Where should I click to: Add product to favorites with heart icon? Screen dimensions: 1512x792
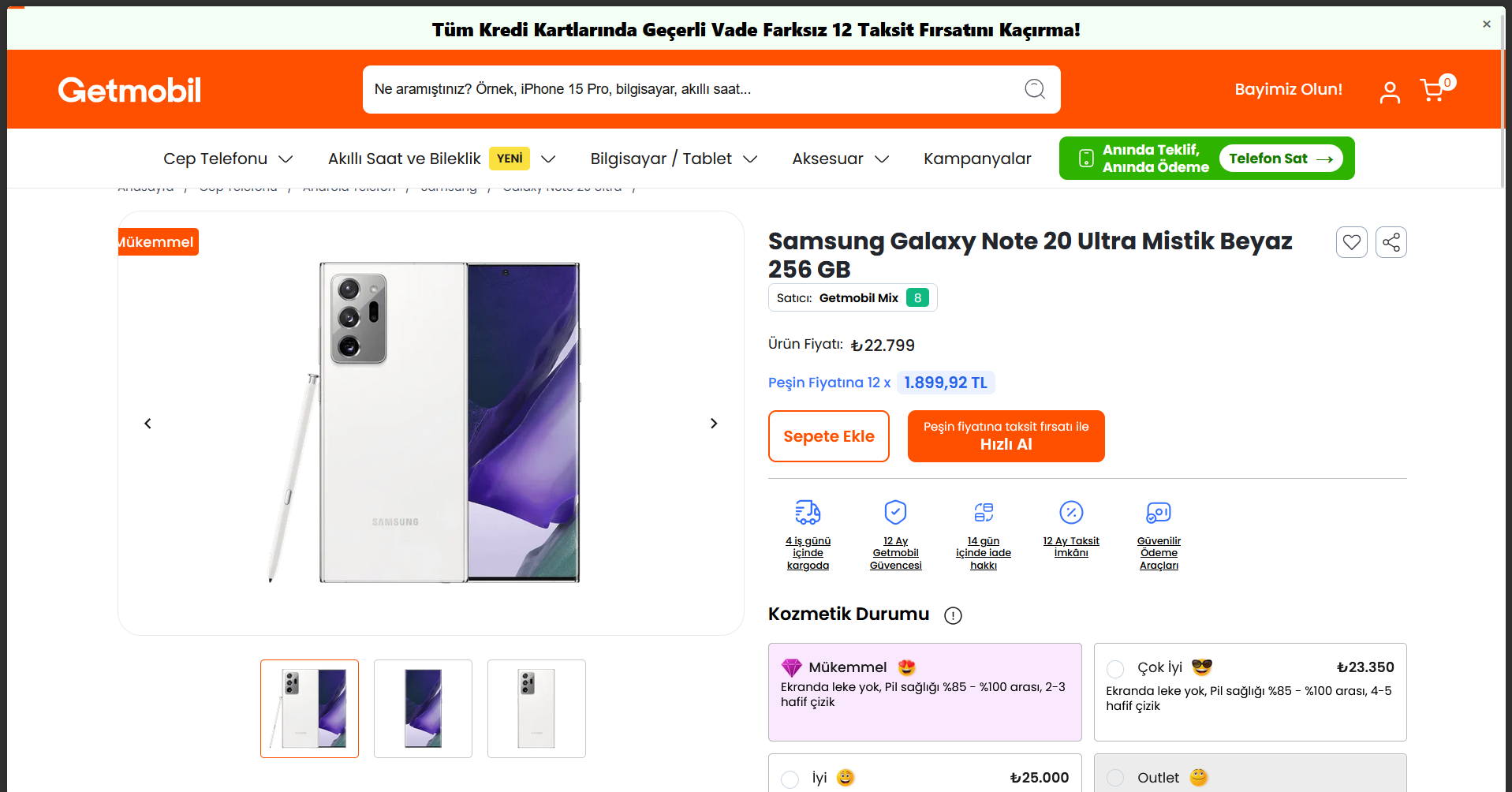point(1351,242)
